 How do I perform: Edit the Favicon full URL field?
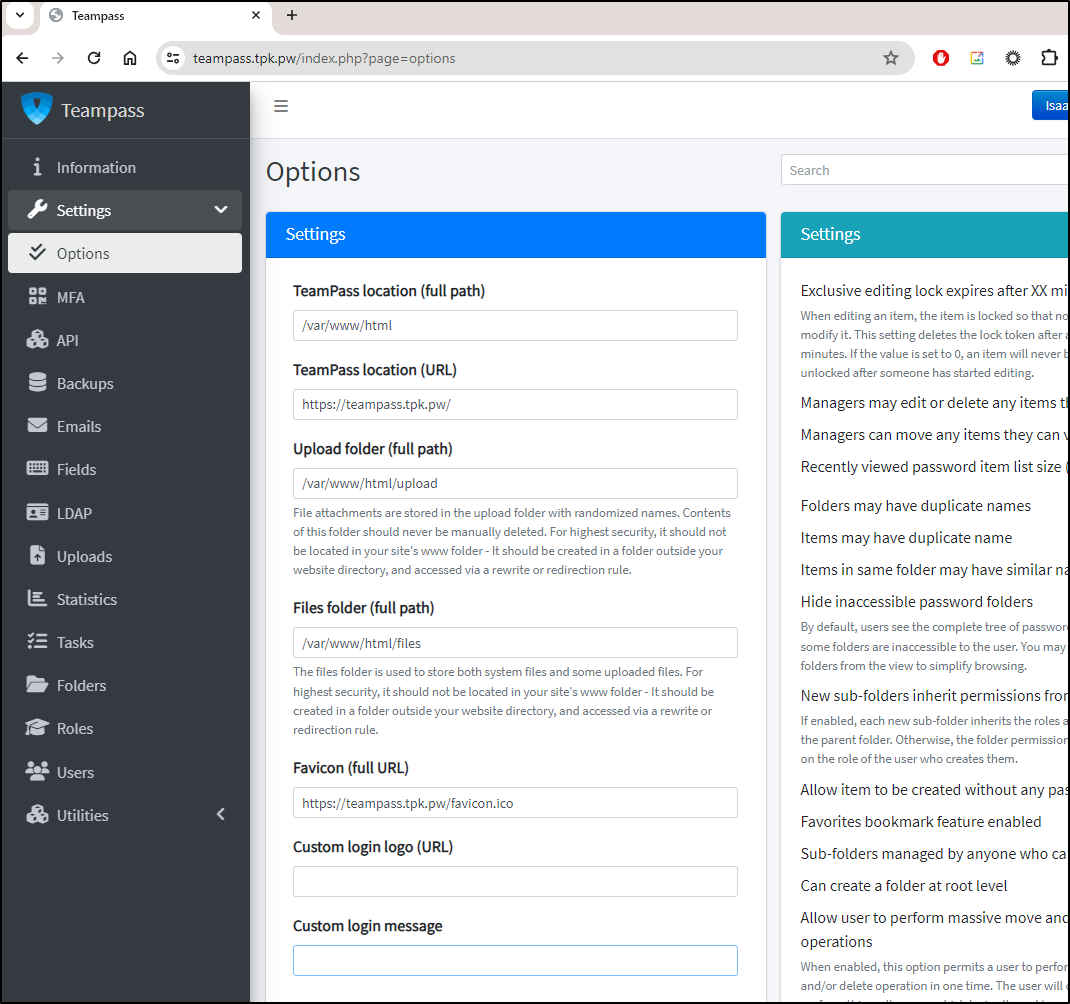(515, 803)
